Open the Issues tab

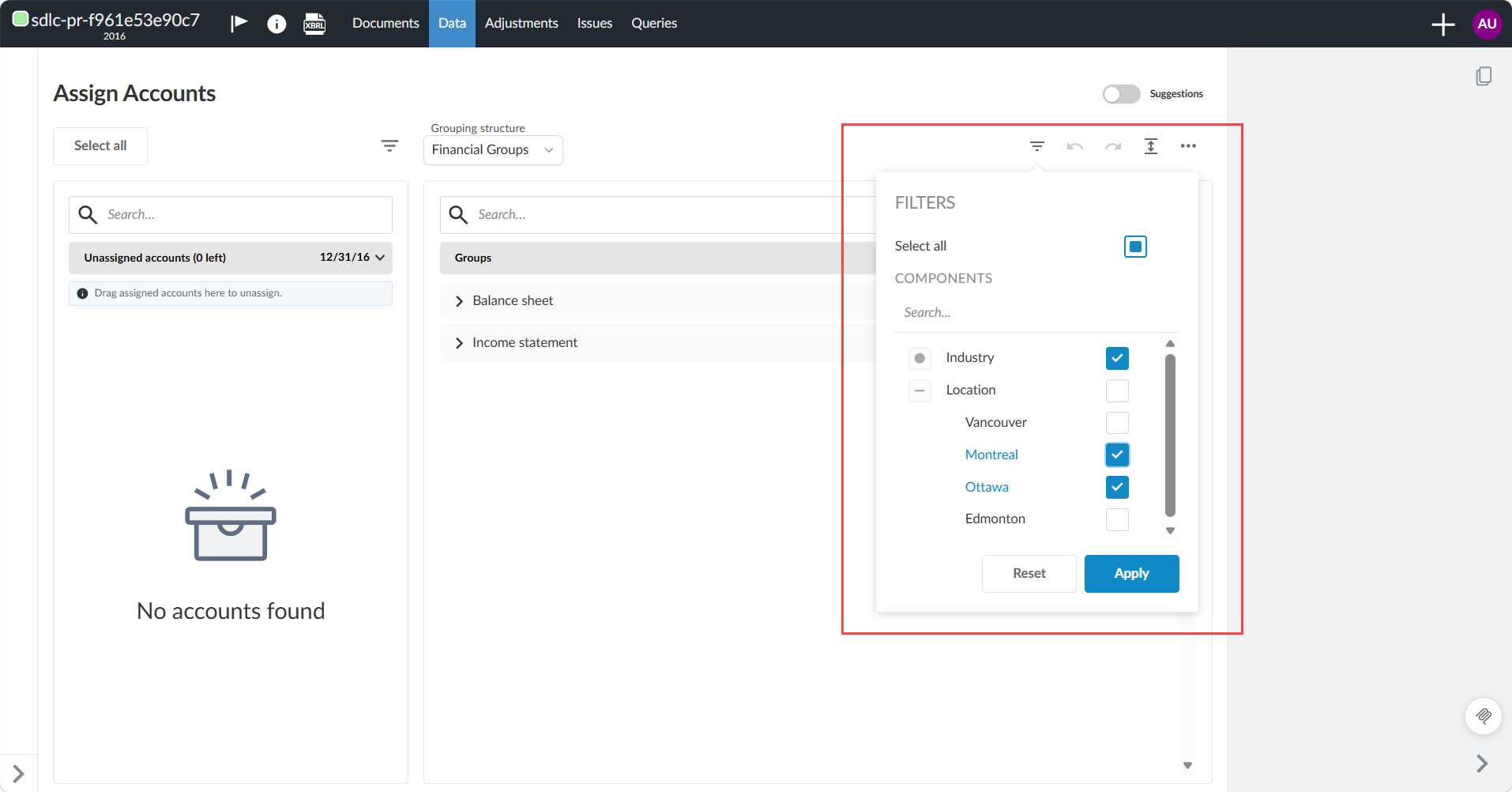coord(595,24)
